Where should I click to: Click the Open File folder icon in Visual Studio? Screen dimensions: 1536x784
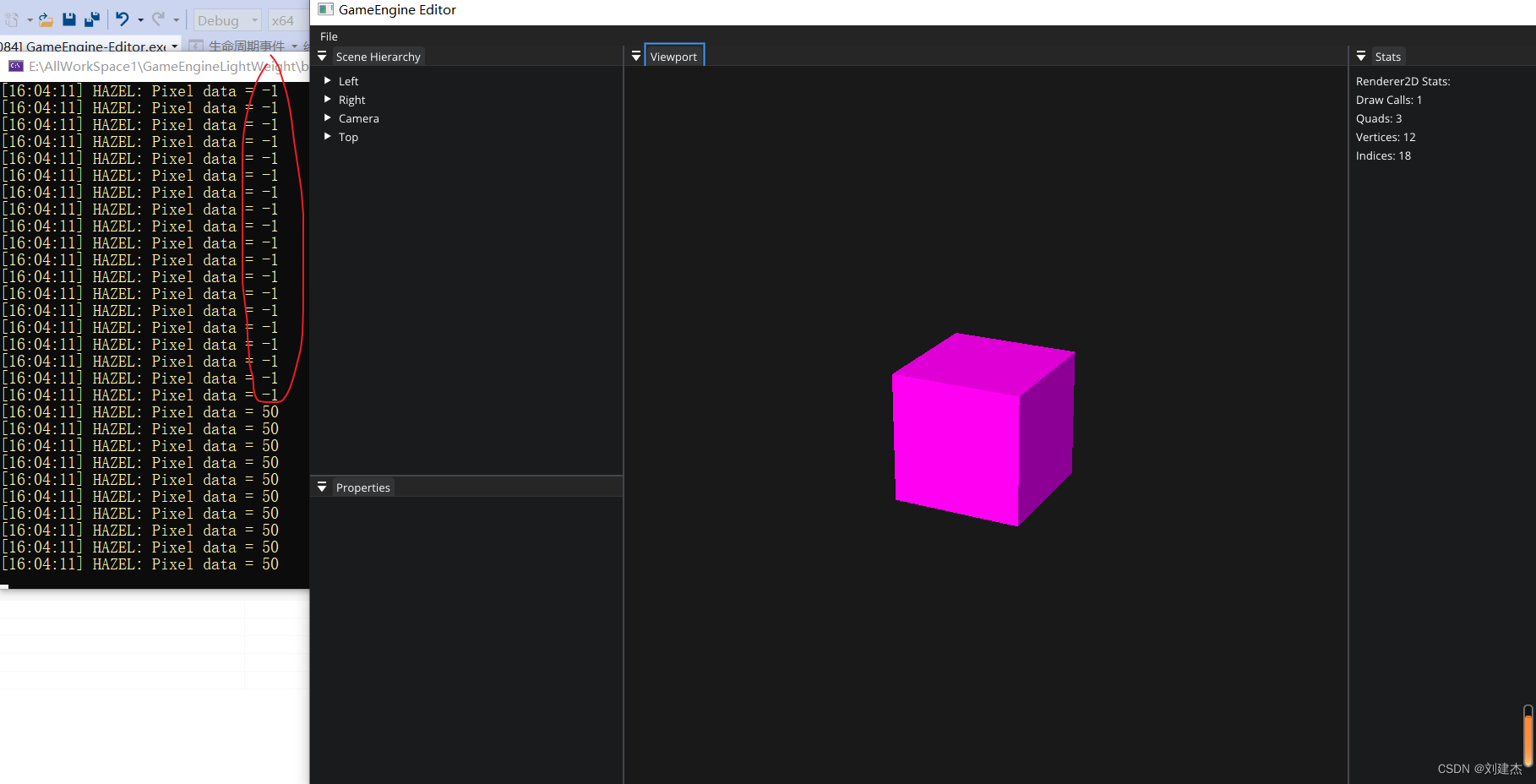click(46, 19)
